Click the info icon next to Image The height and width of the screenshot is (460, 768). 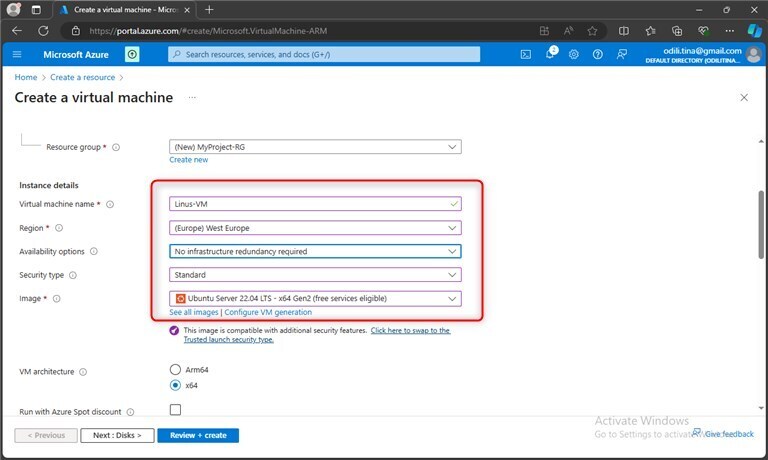tap(56, 299)
